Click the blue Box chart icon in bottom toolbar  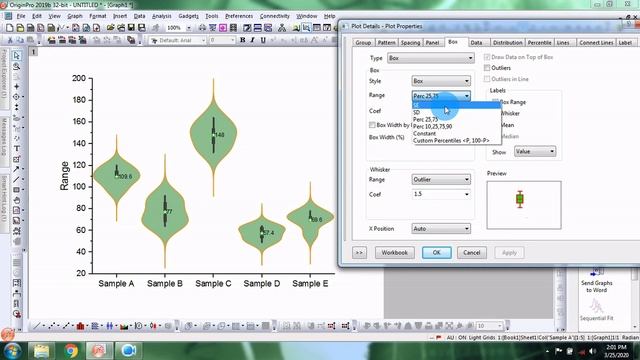click(109, 326)
